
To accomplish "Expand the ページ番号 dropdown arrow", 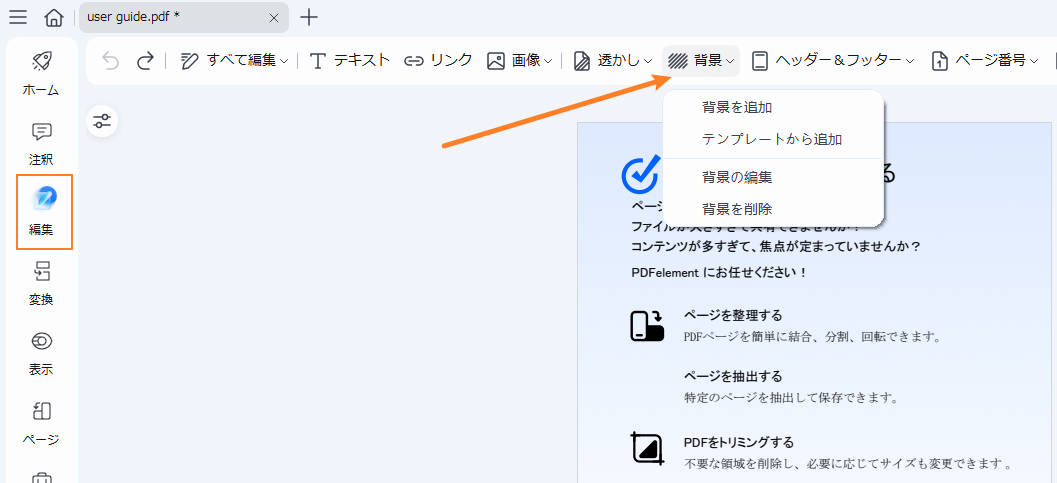I will (x=1034, y=61).
